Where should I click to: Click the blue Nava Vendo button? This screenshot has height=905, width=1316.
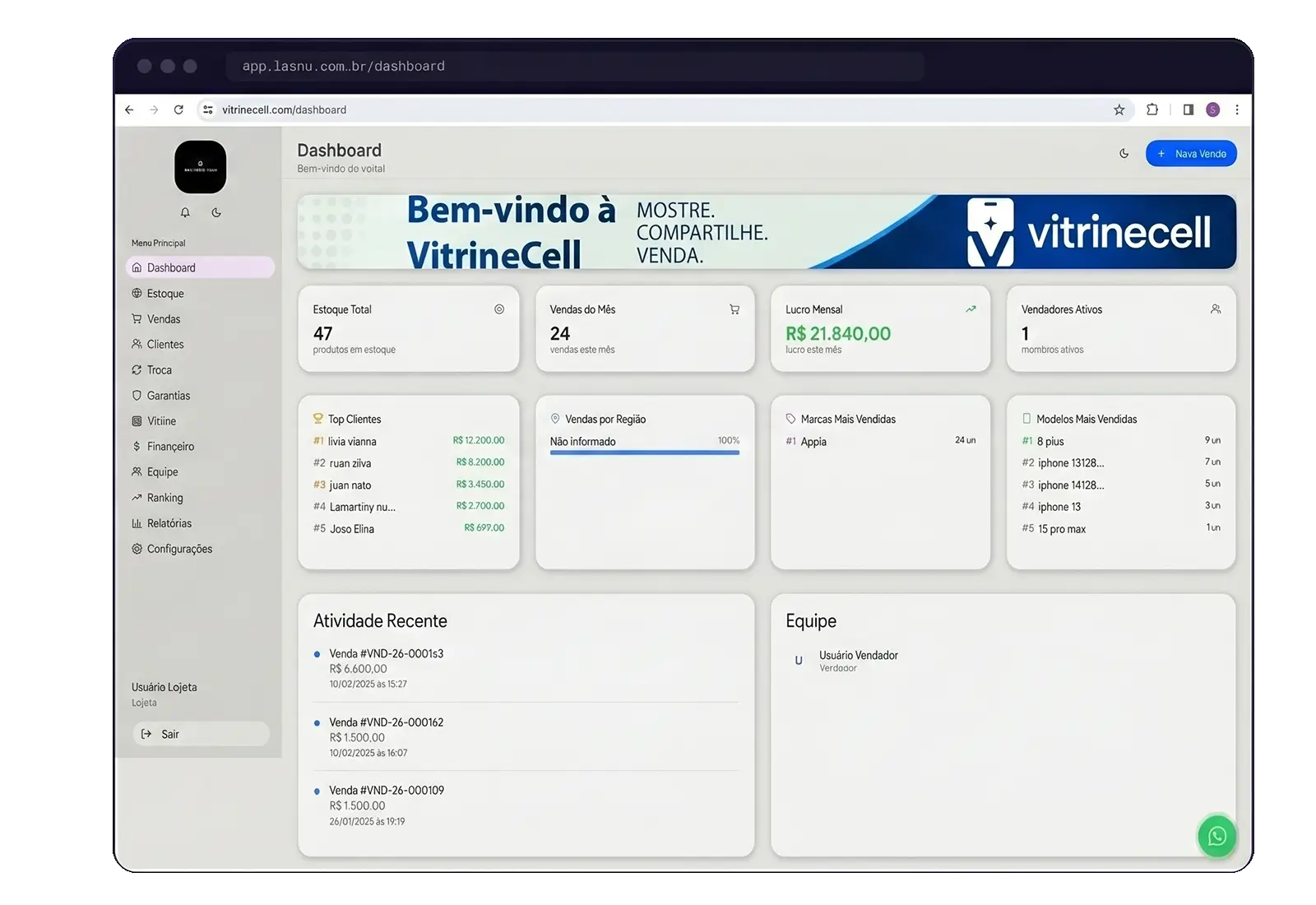(1191, 154)
